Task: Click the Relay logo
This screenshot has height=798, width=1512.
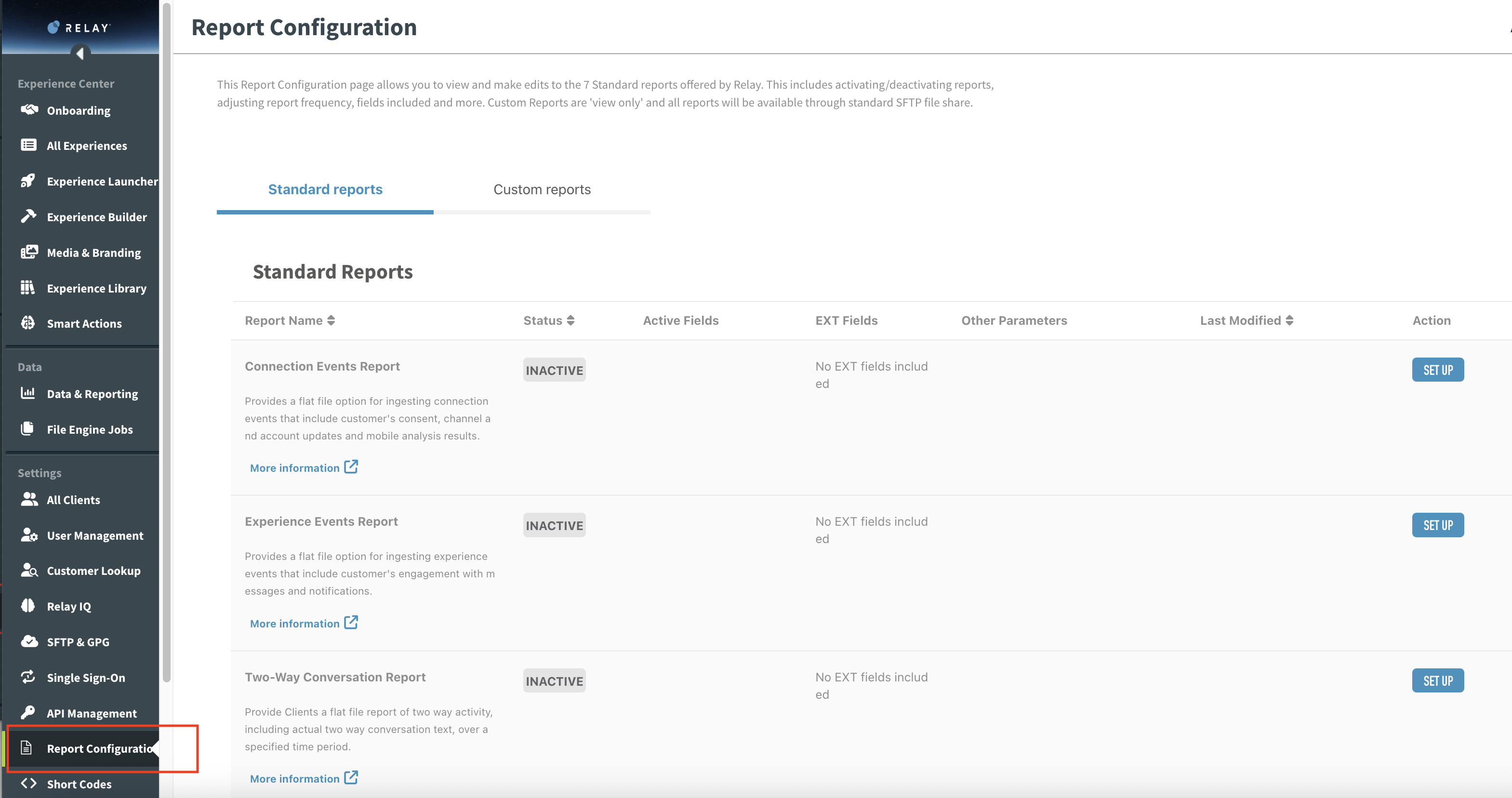Action: pyautogui.click(x=79, y=27)
